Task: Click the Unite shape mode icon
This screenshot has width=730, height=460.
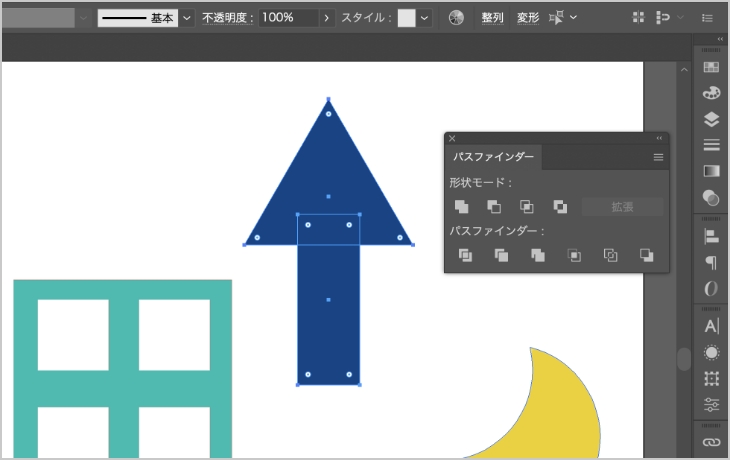Action: tap(461, 207)
